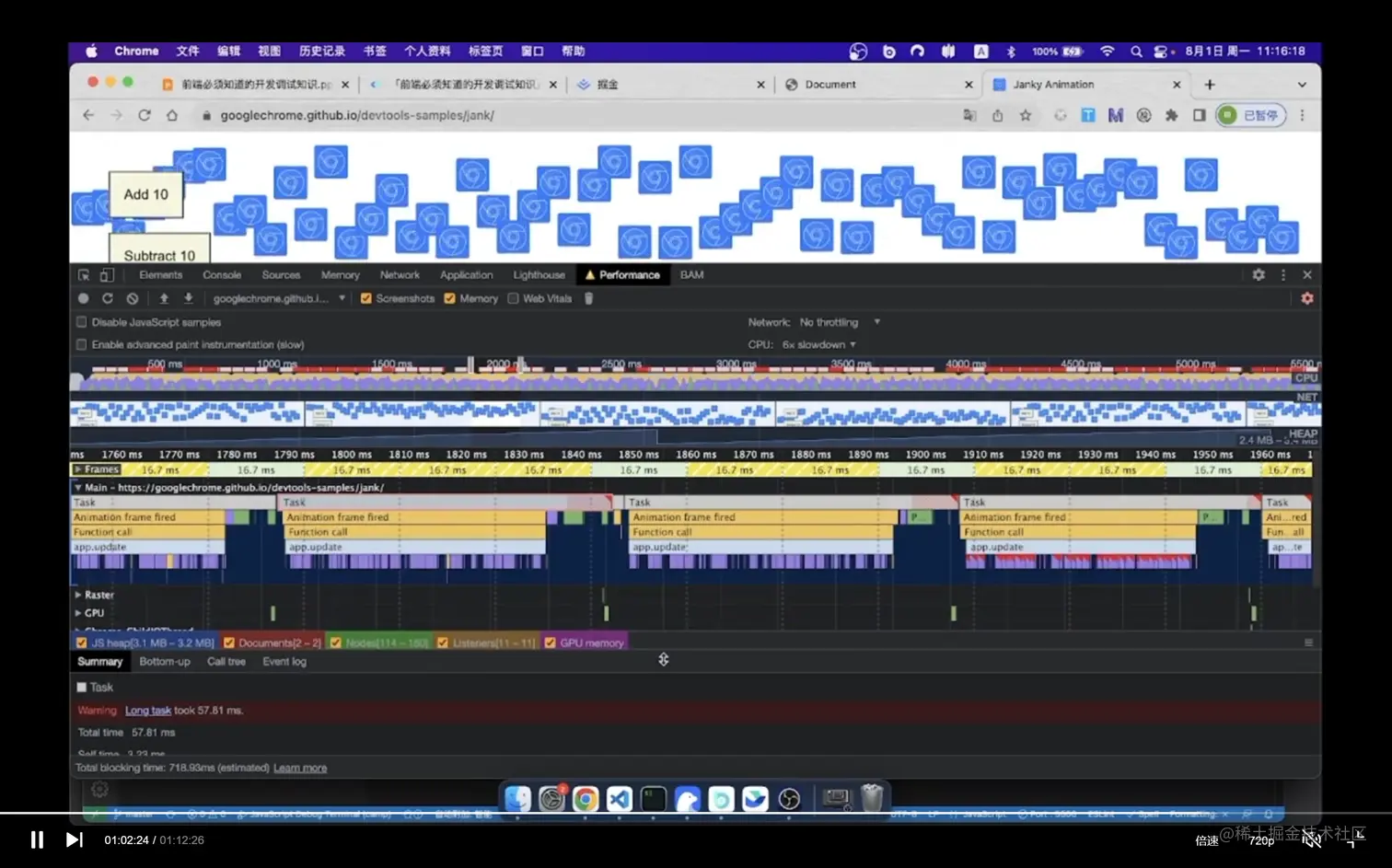Toggle device toolbar icon

coord(107,274)
